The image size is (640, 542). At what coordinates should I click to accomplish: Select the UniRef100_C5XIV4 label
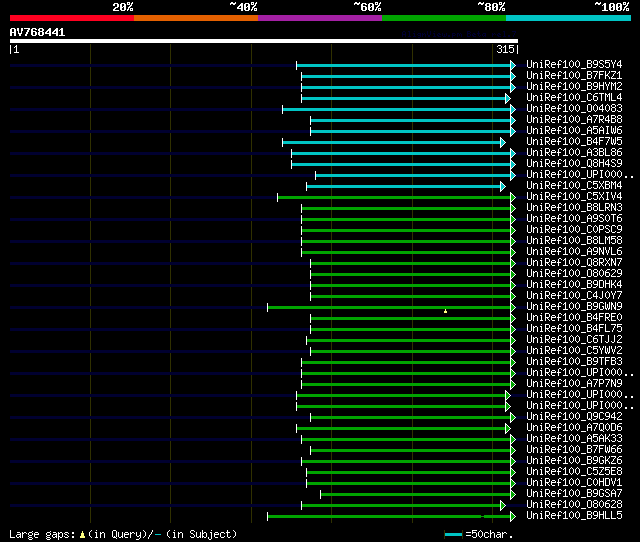pos(574,197)
